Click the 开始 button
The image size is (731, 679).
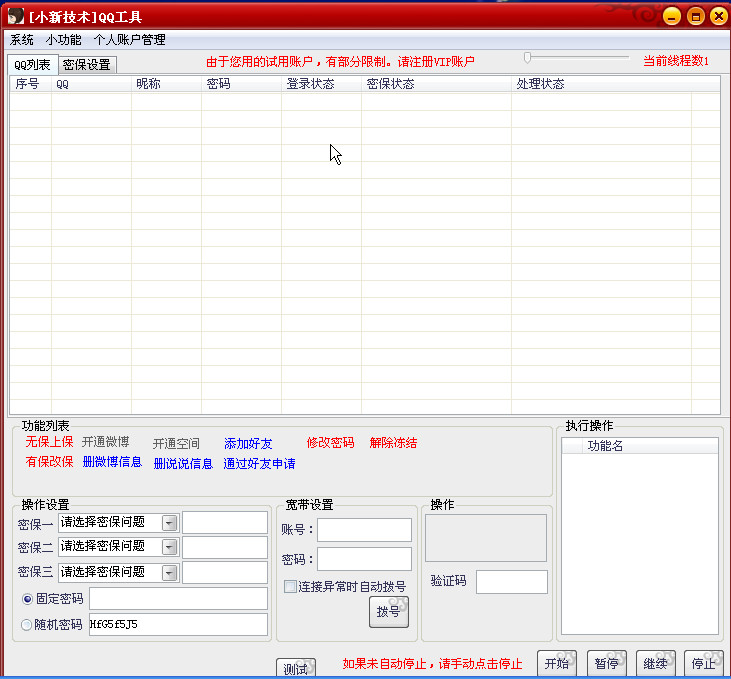point(557,663)
